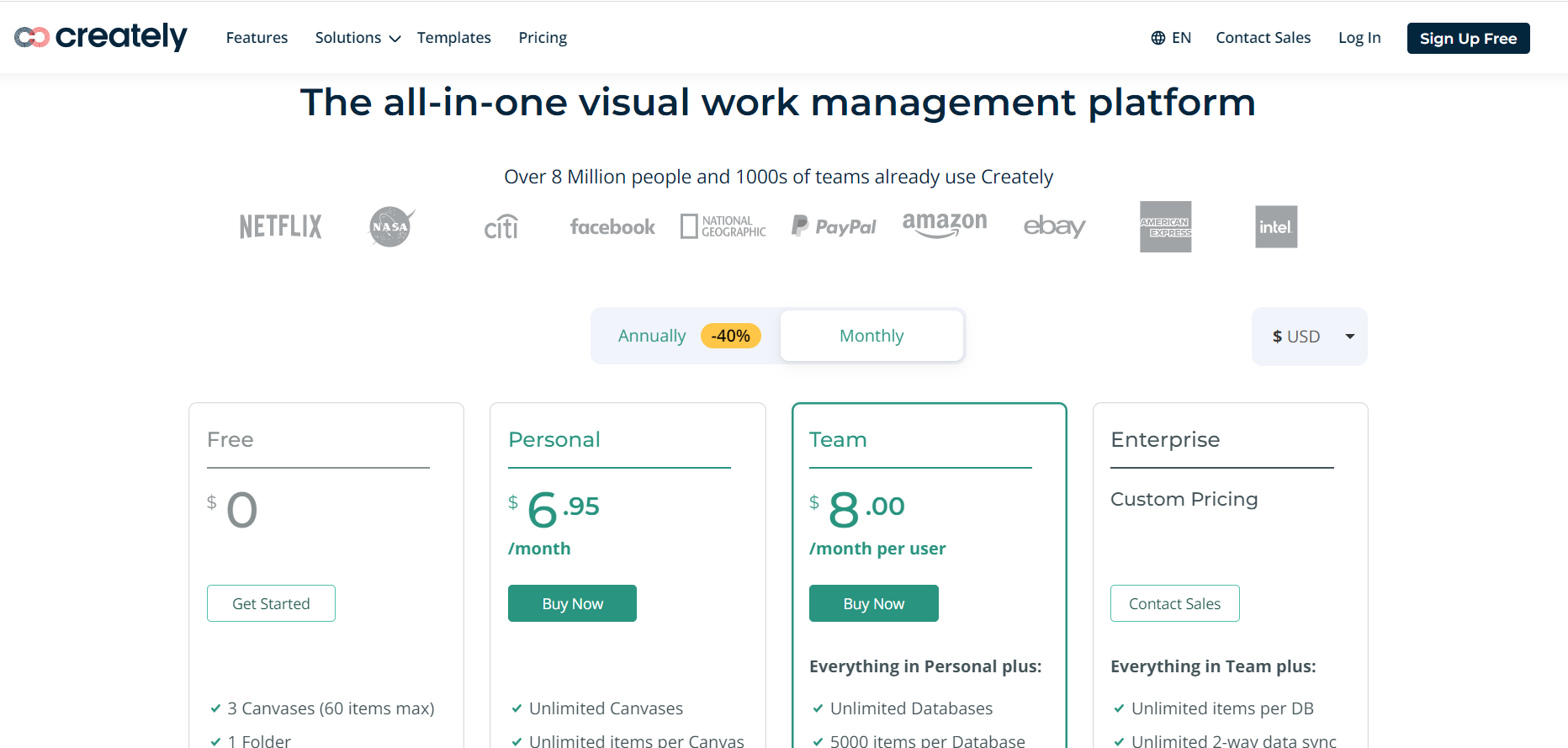
Task: Click the main platform headline
Action: click(x=778, y=103)
